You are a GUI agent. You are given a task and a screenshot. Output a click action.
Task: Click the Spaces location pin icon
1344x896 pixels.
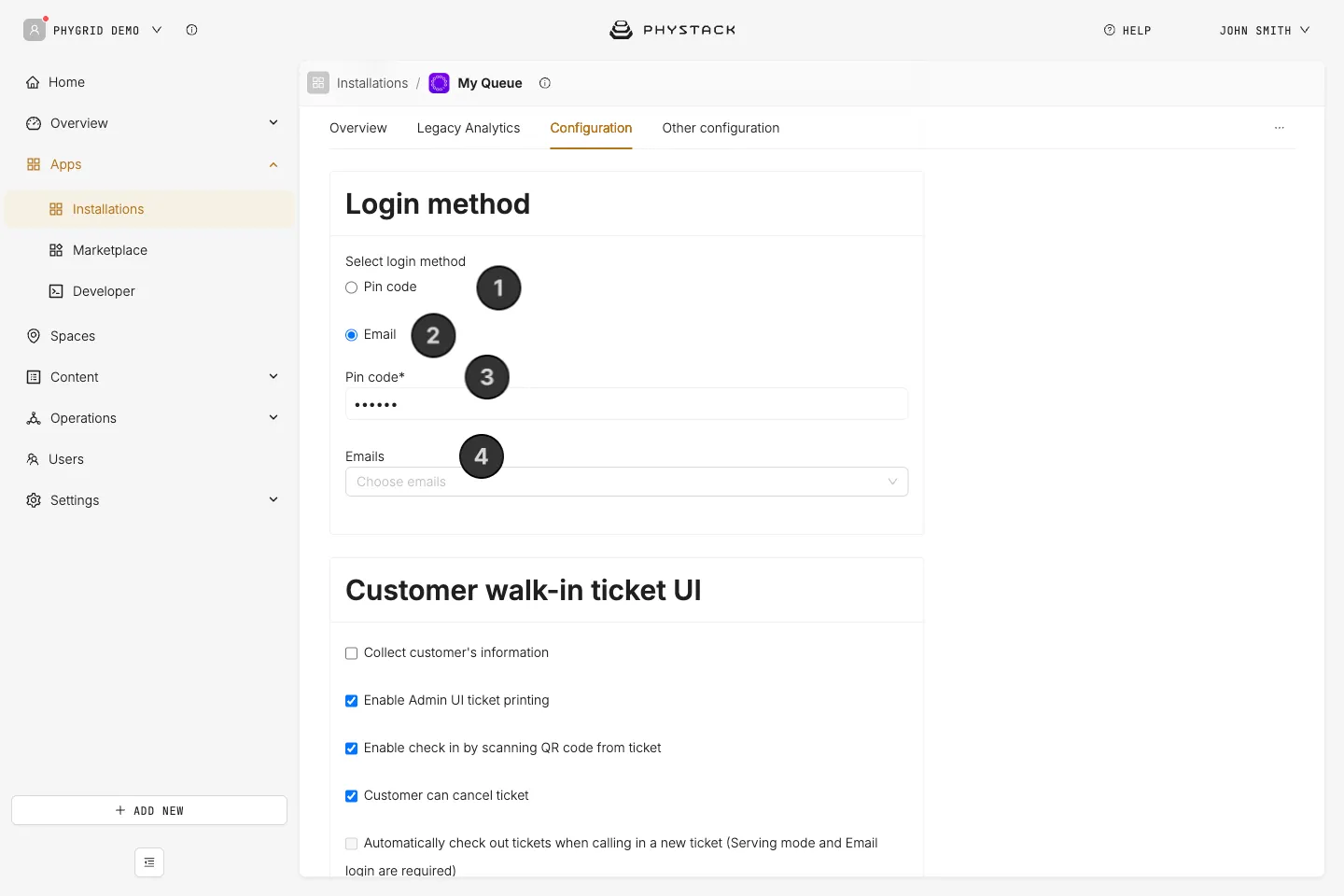tap(34, 336)
